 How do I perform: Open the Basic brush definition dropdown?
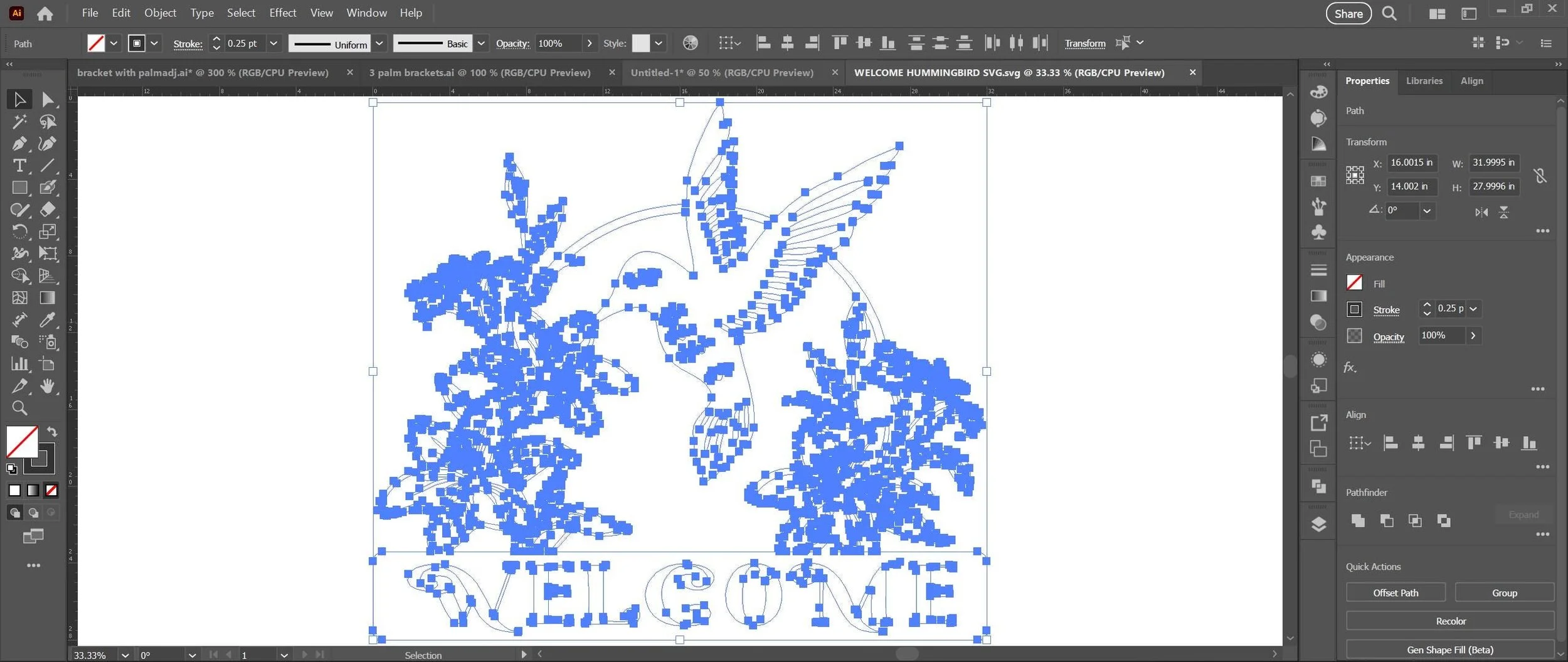[481, 43]
